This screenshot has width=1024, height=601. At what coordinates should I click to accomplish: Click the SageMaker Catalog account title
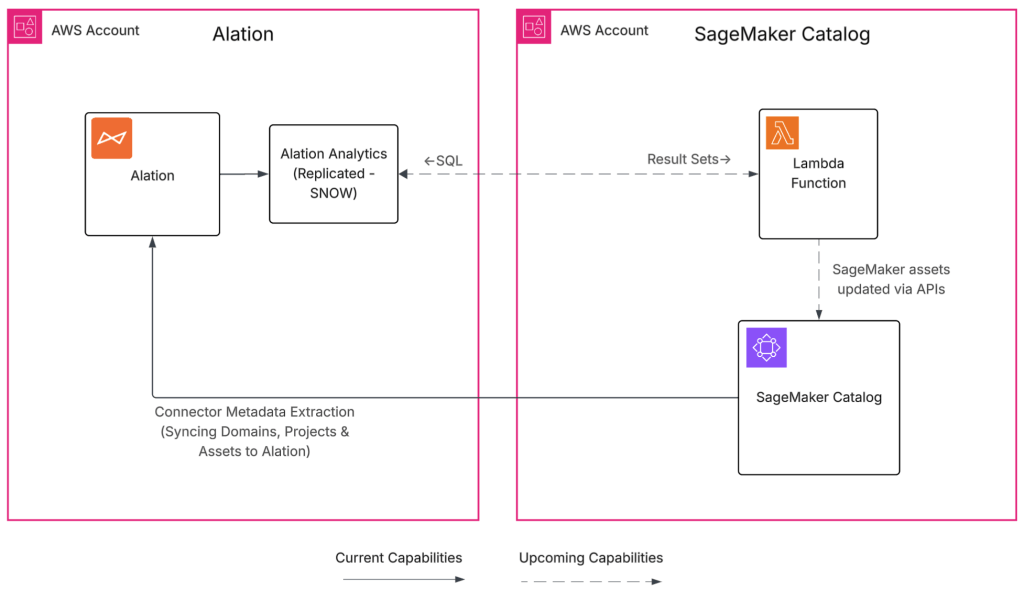[x=782, y=34]
